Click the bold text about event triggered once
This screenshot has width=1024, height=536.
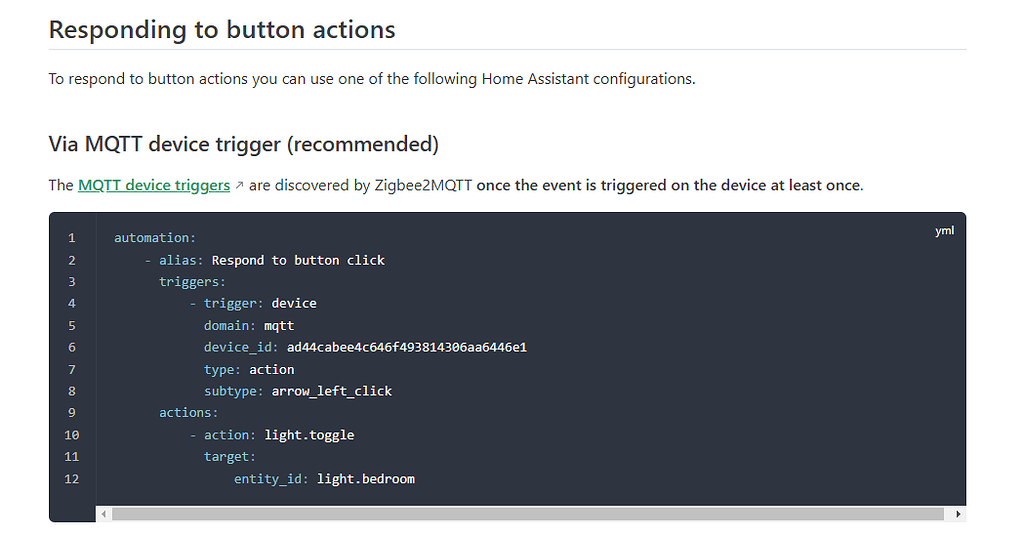(x=669, y=185)
